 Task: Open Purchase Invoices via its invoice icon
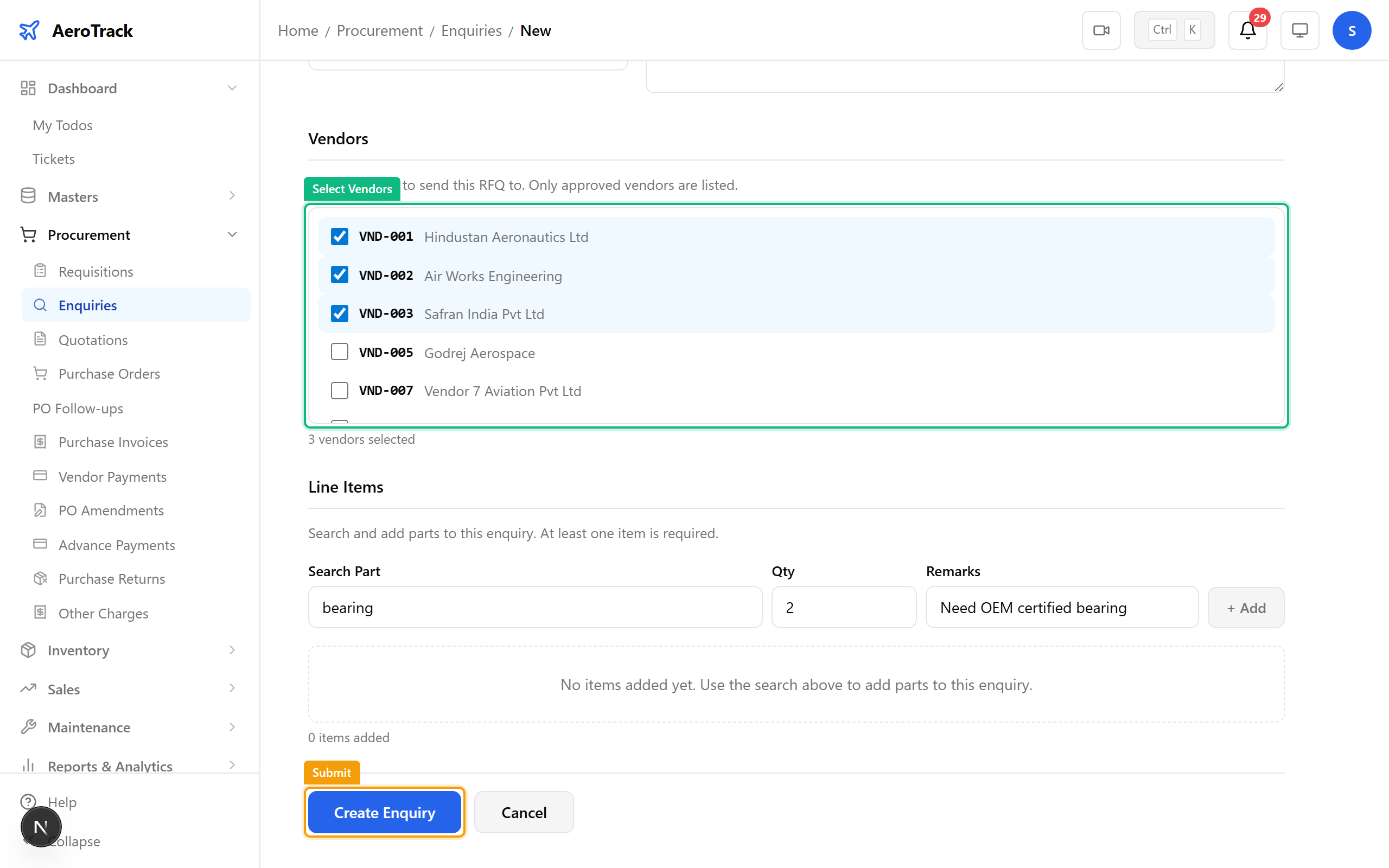coord(40,442)
